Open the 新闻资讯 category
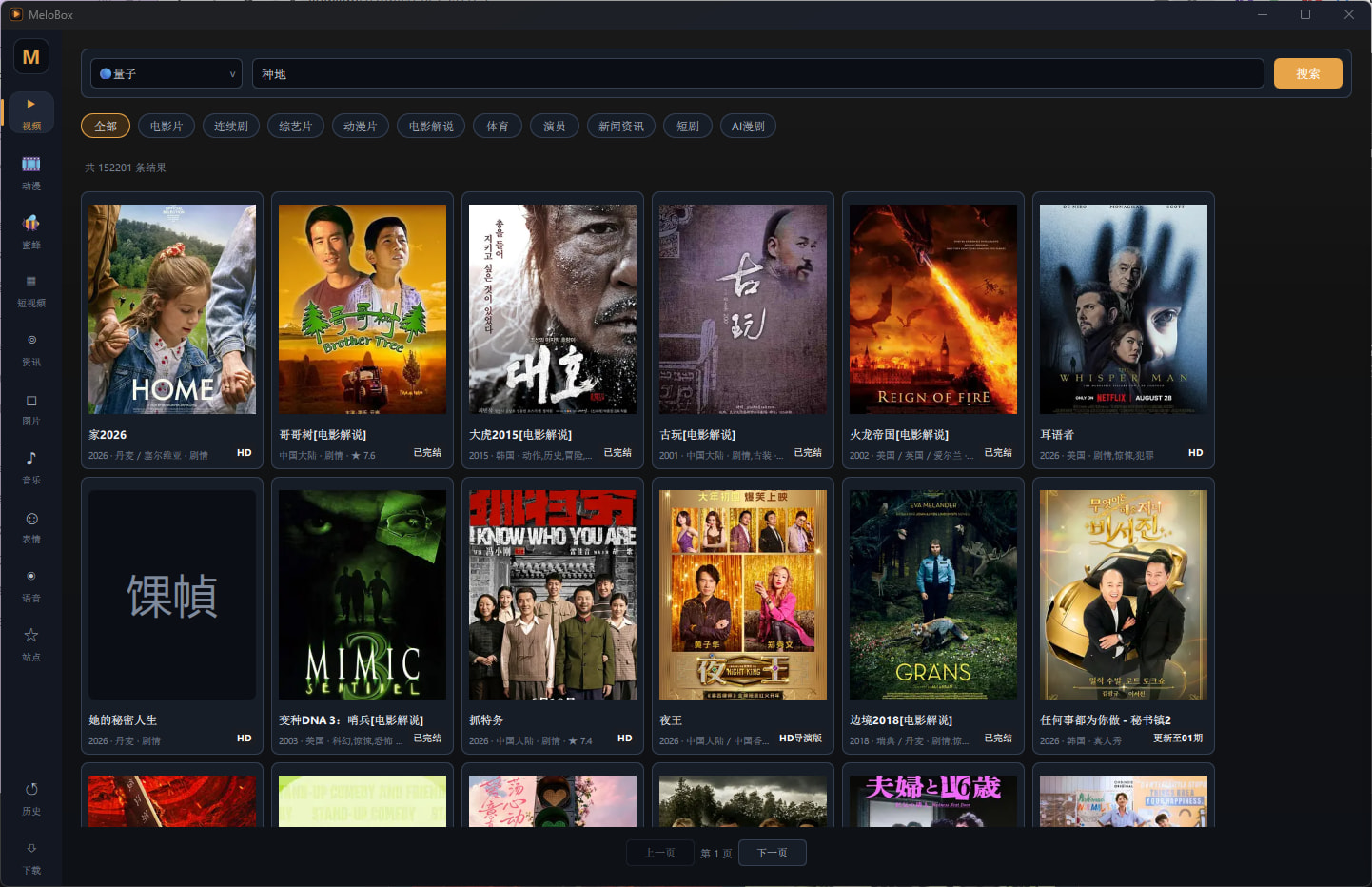 tap(621, 126)
